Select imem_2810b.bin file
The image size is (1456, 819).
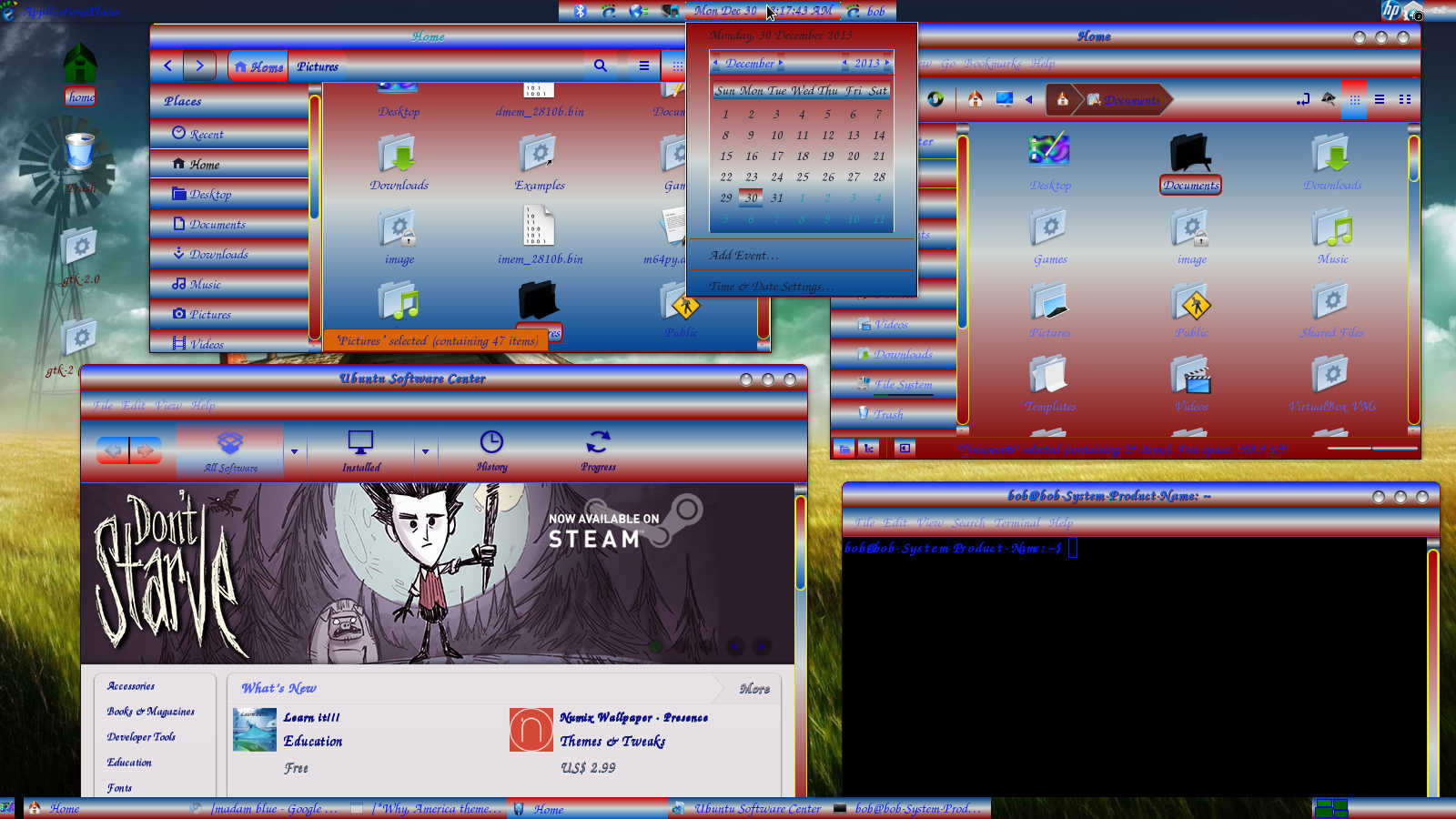coord(539,236)
